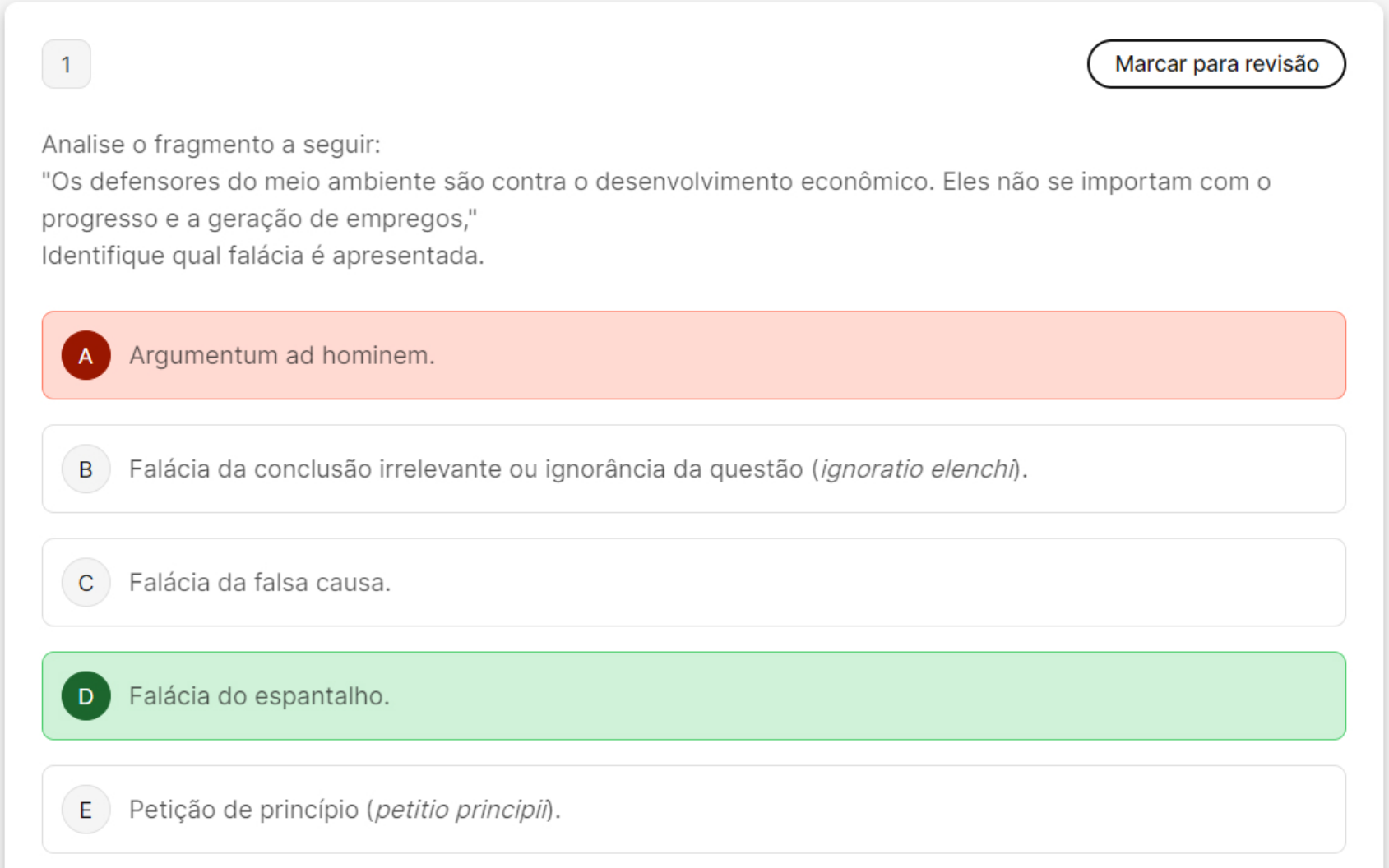Image resolution: width=1389 pixels, height=868 pixels.
Task: Click the question number 1 badge
Action: tap(67, 64)
